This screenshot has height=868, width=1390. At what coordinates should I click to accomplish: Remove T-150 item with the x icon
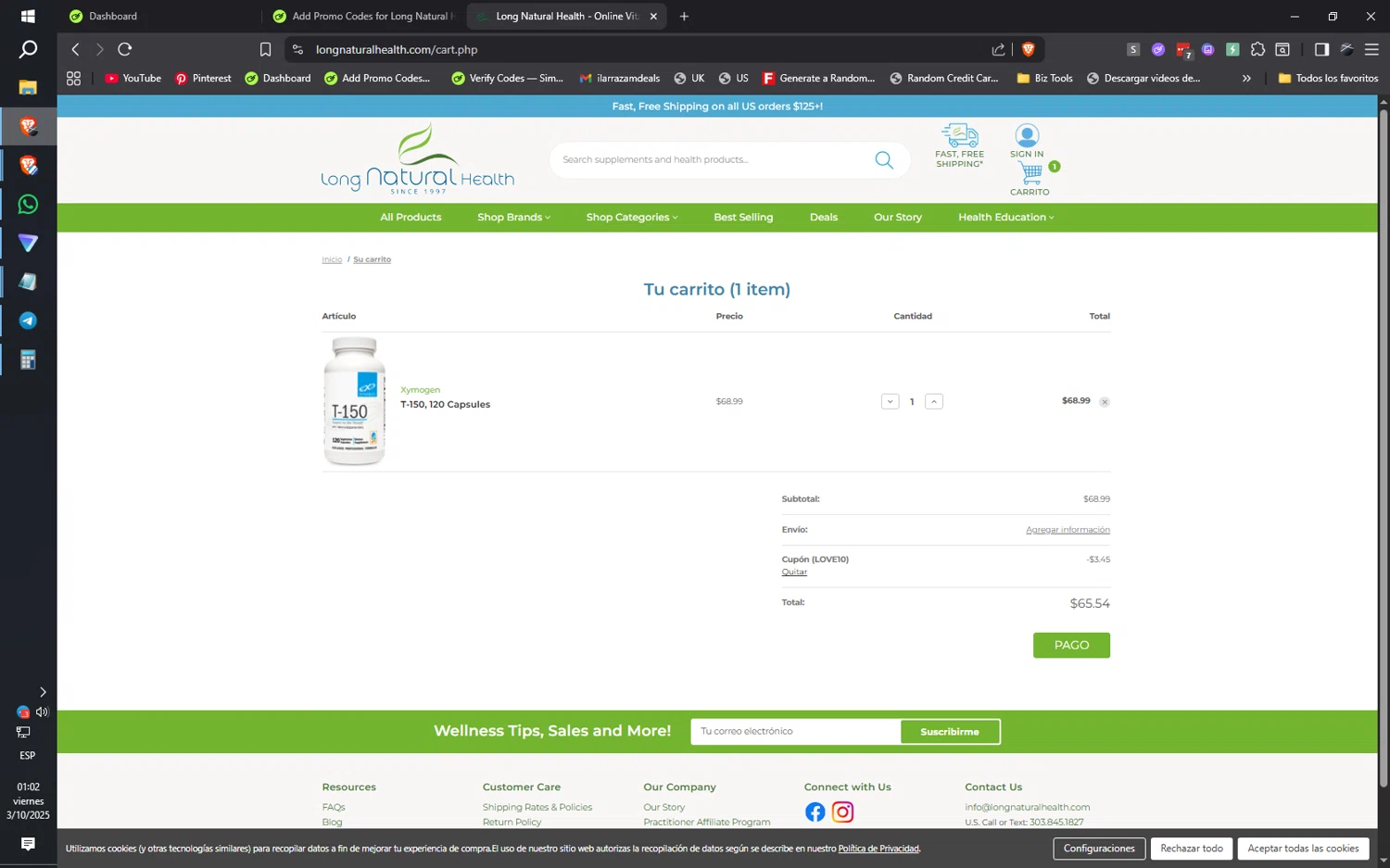1105,402
